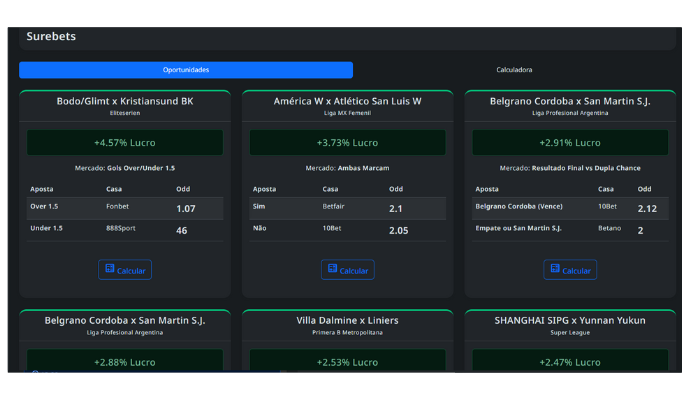
Task: Click the calculator icon in the América W card
Action: point(332,270)
